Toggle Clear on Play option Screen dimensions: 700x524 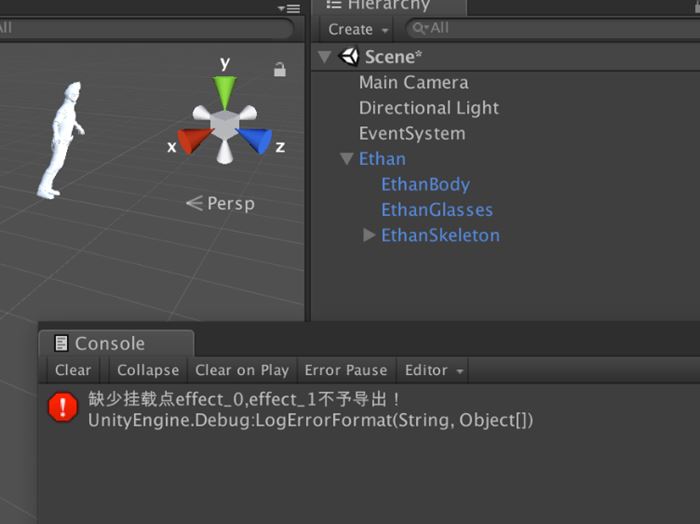point(242,370)
